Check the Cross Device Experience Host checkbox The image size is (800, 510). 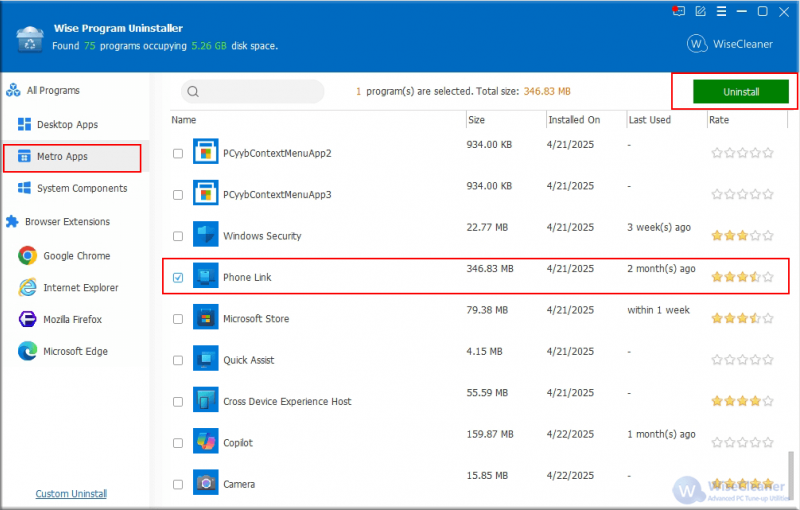(178, 401)
